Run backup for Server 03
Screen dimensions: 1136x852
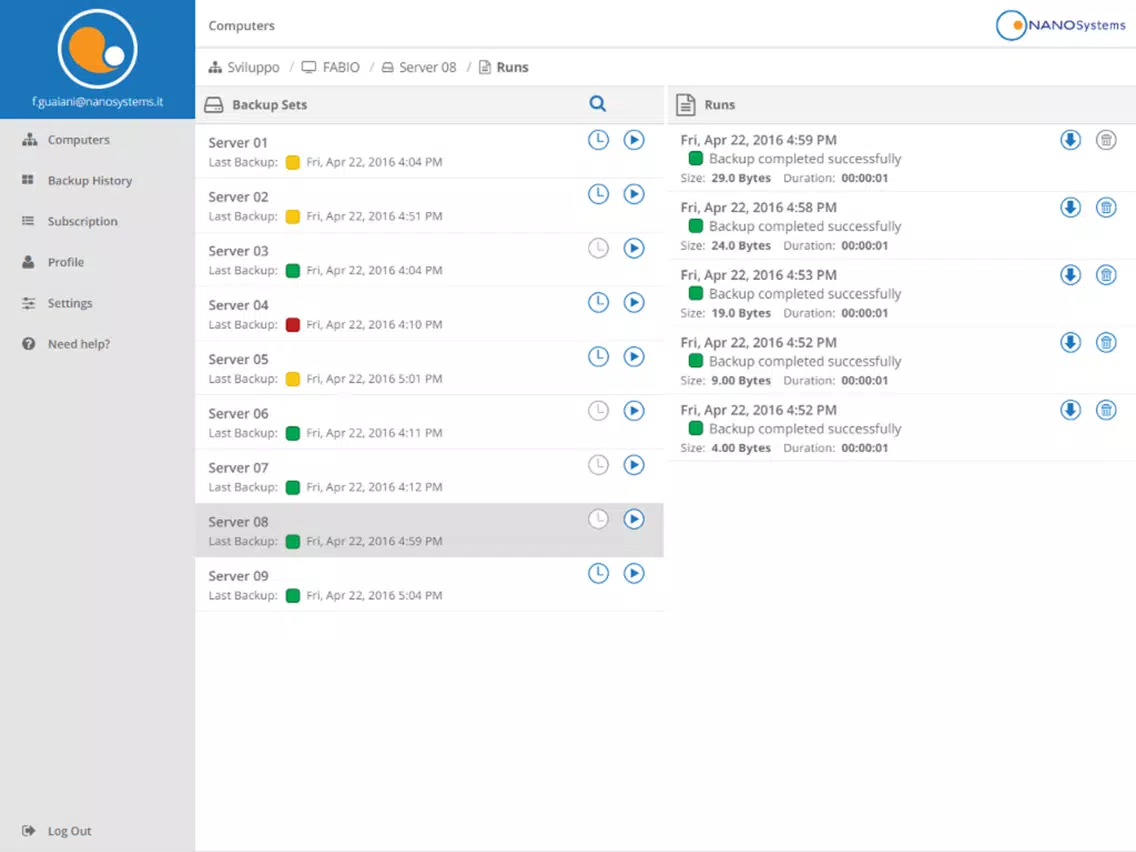(634, 248)
